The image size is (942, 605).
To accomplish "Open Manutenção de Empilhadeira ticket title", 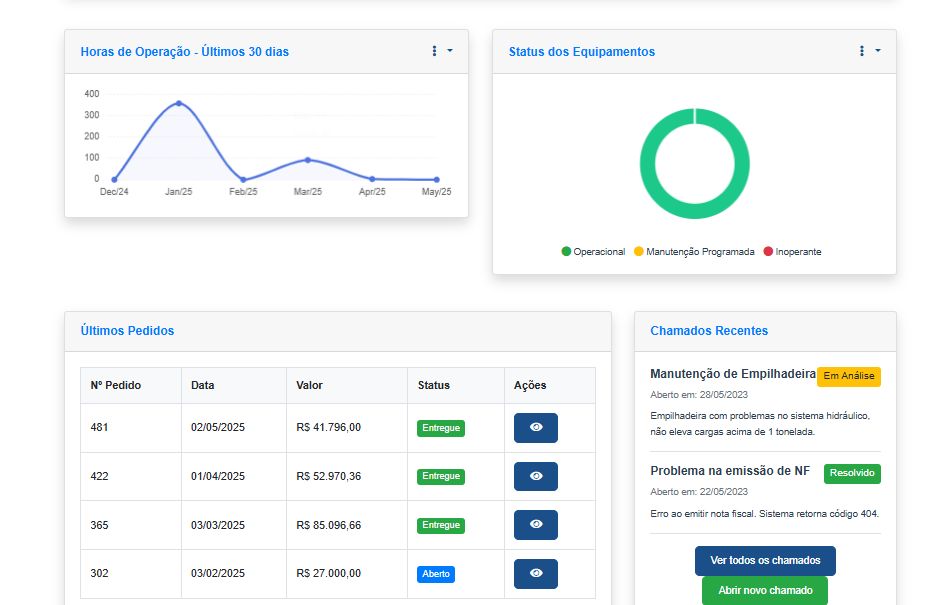I will point(732,374).
